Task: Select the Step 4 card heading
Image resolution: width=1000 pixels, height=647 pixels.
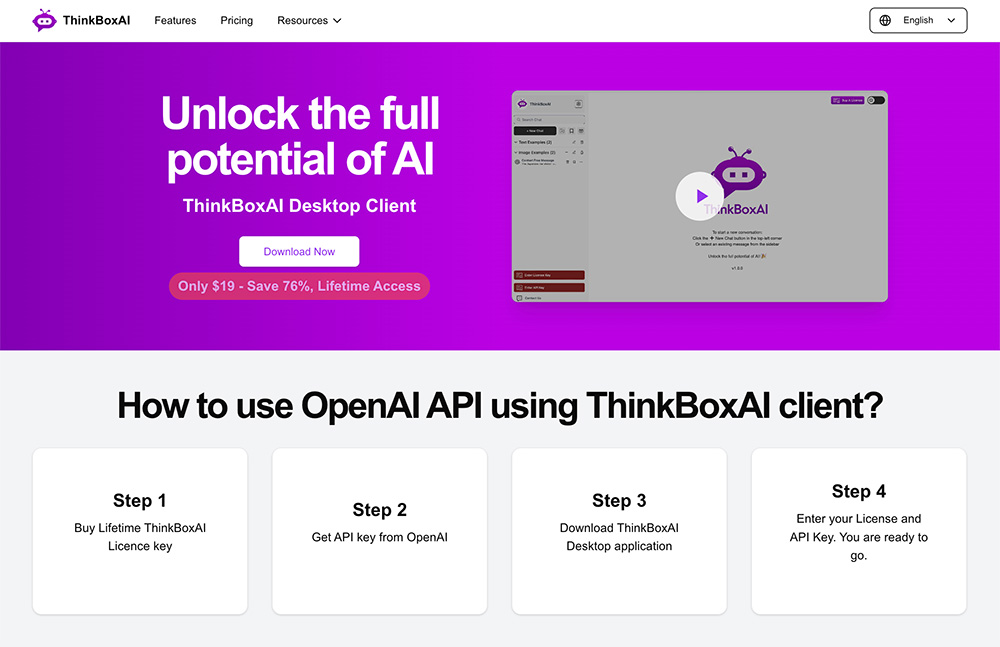Action: click(859, 491)
